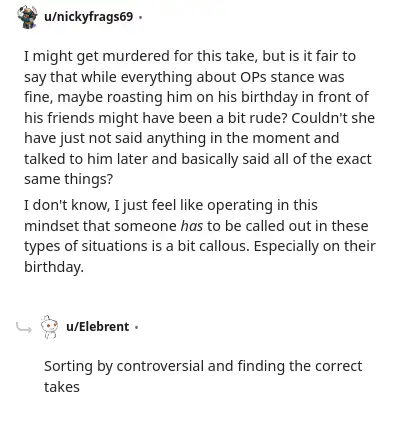Click the reply line "Sorting by controversial and finding"
Screen dimensions: 400x422
203,366
